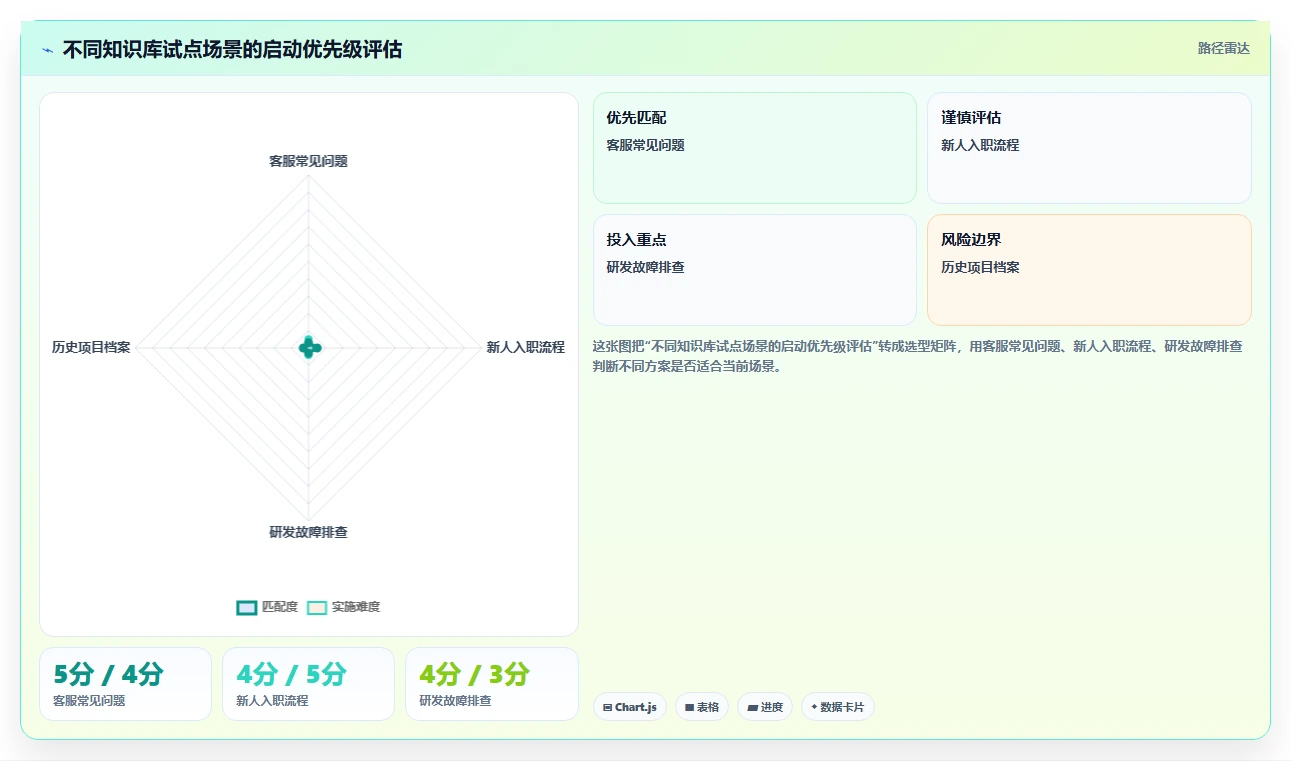Image resolution: width=1291 pixels, height=761 pixels.
Task: Click 新人入职流程 under the 4分 / 5分 score
Action: (x=272, y=701)
